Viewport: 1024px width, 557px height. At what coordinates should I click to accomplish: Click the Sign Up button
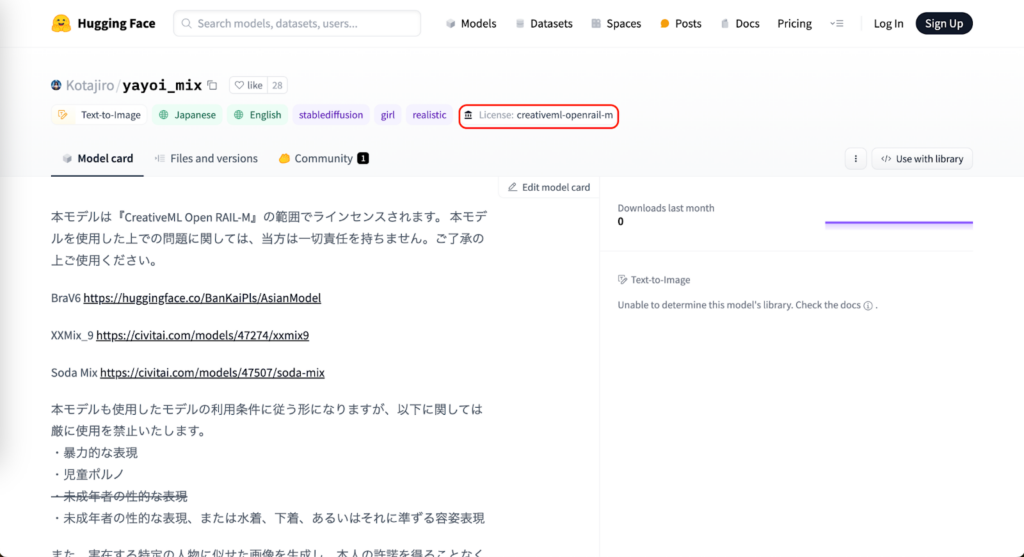click(943, 24)
